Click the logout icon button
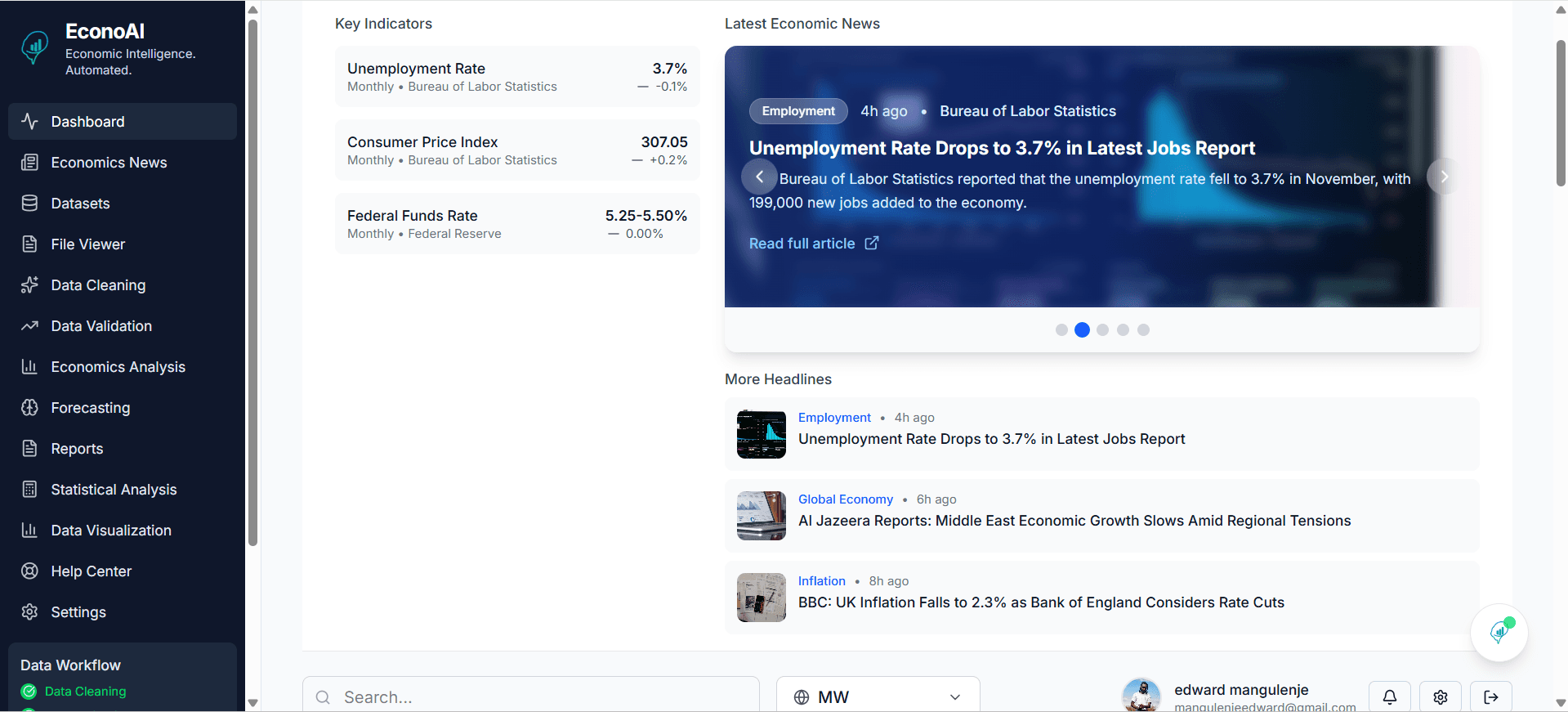This screenshot has width=1568, height=712. pos(1491,696)
